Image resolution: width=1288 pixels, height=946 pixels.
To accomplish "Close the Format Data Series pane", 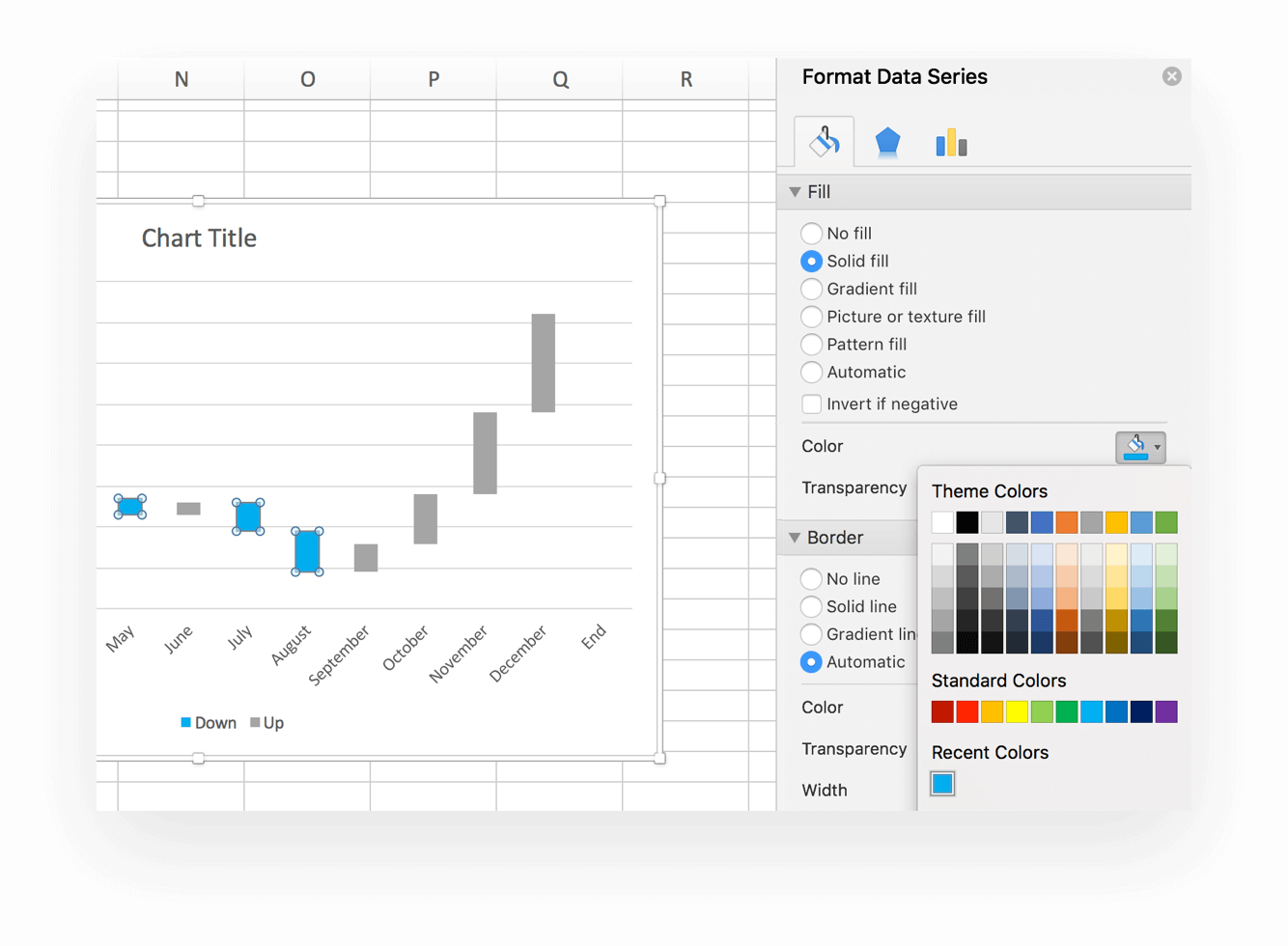I will (x=1172, y=76).
